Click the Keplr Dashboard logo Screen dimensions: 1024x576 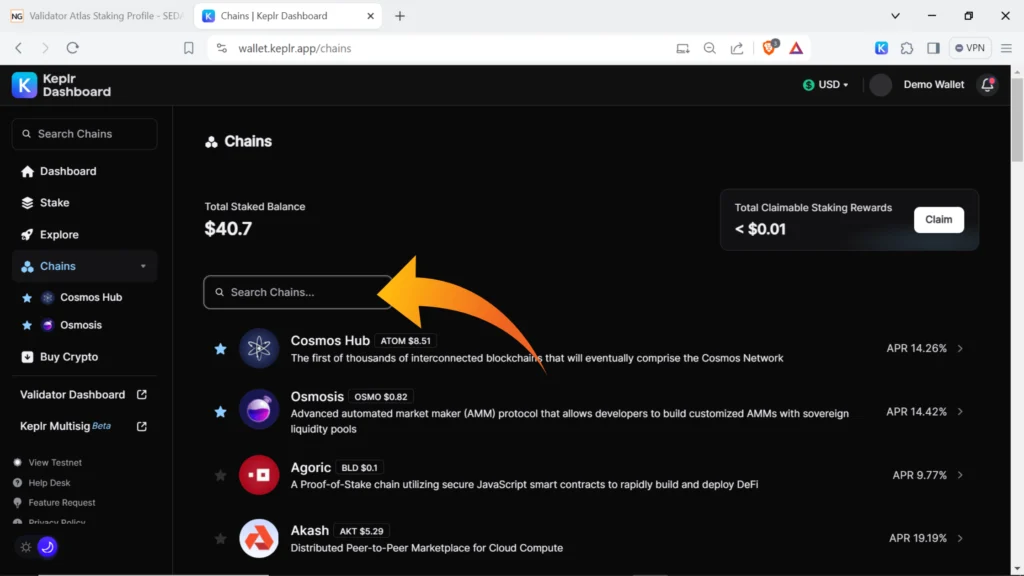[62, 85]
